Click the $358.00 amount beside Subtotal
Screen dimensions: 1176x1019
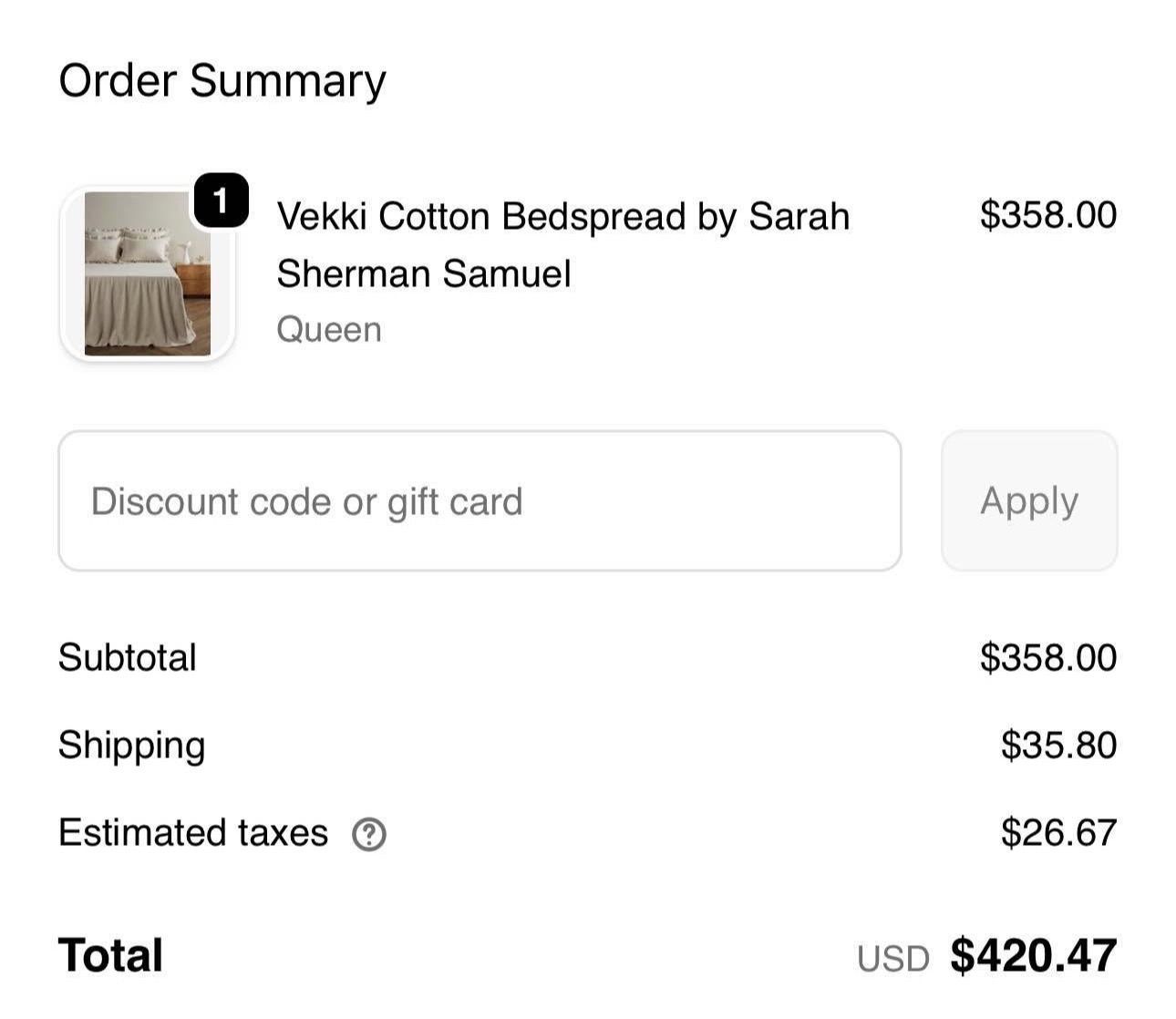(1047, 657)
